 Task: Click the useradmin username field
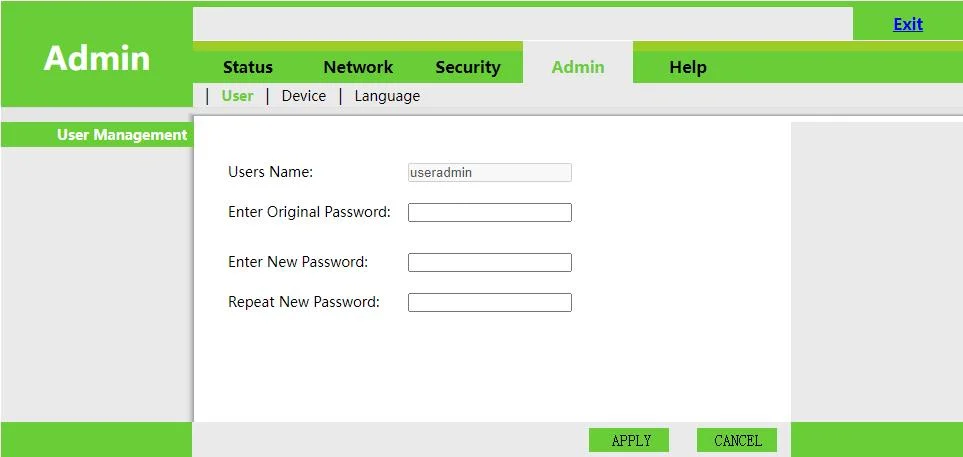(x=489, y=172)
